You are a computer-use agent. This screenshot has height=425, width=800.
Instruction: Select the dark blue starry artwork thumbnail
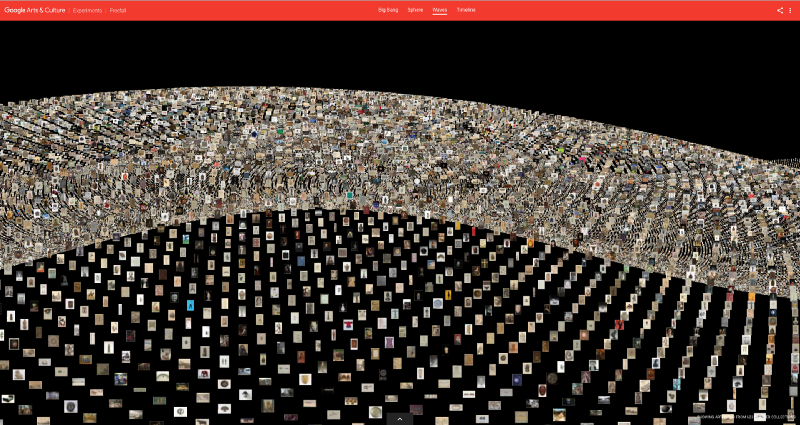coord(516,380)
